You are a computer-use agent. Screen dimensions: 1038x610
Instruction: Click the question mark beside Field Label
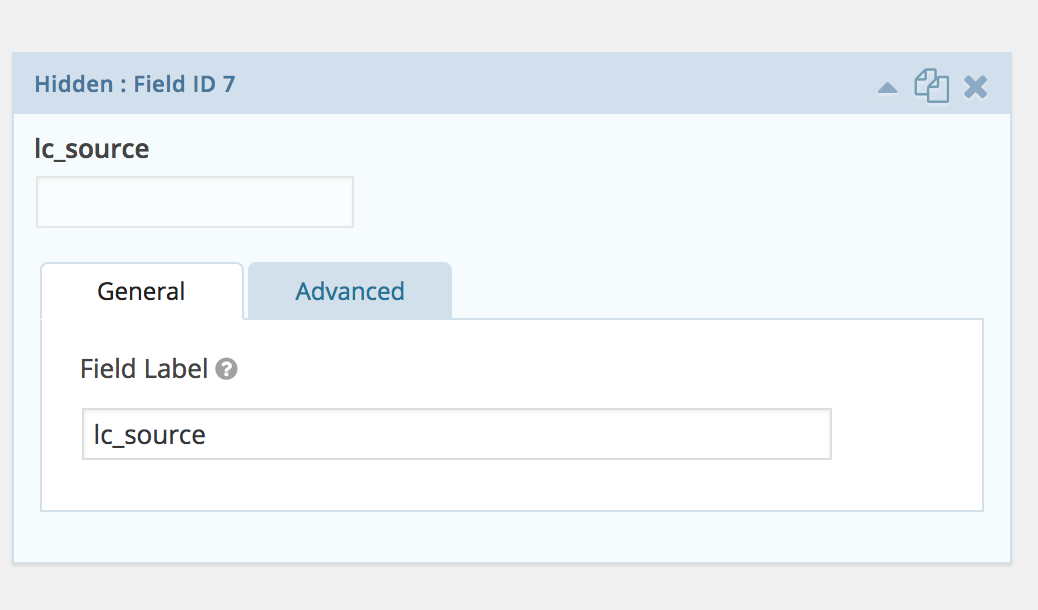pos(226,369)
